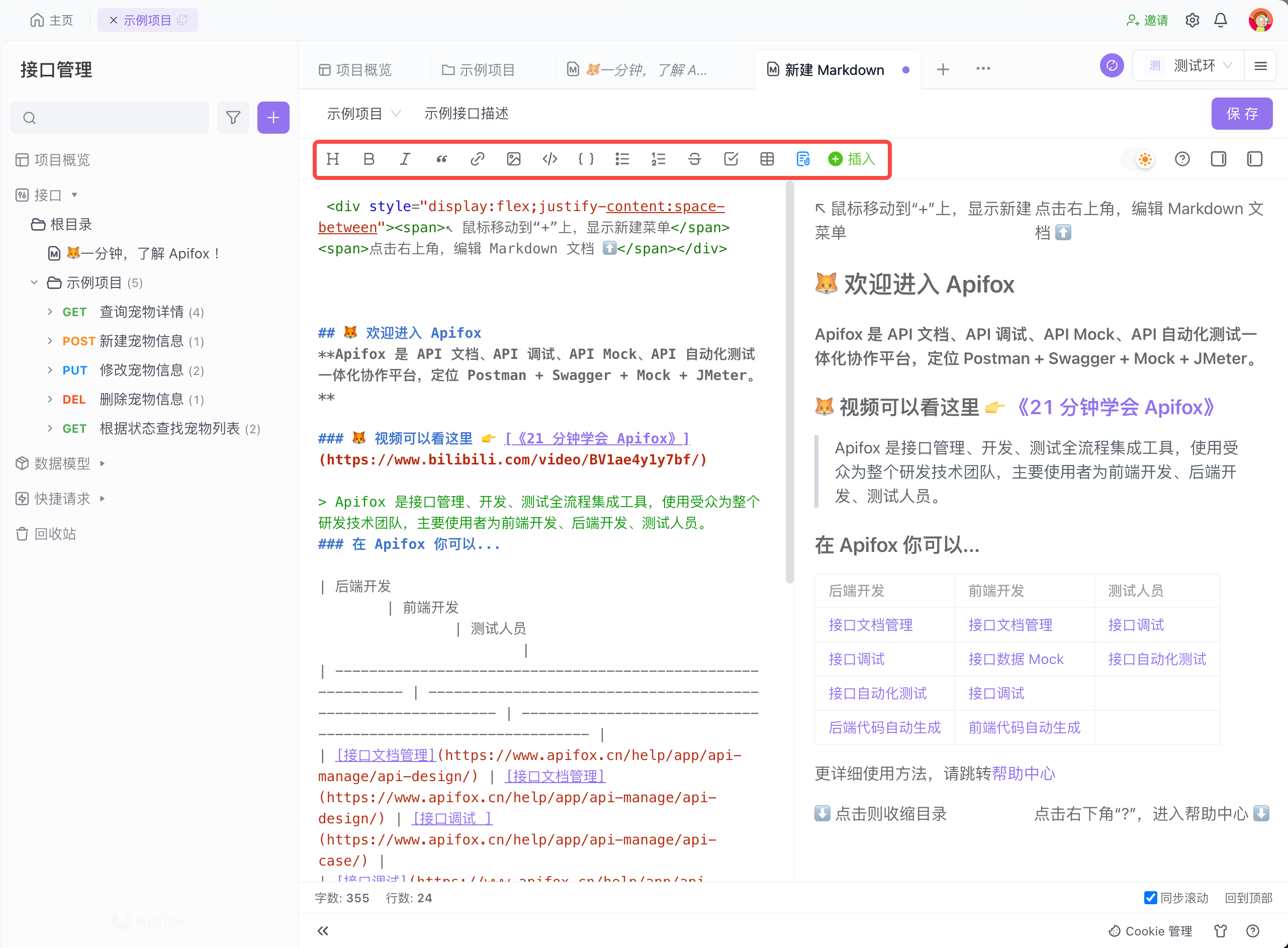Expand 数据模型 section
This screenshot has height=948, width=1288.
(x=103, y=463)
